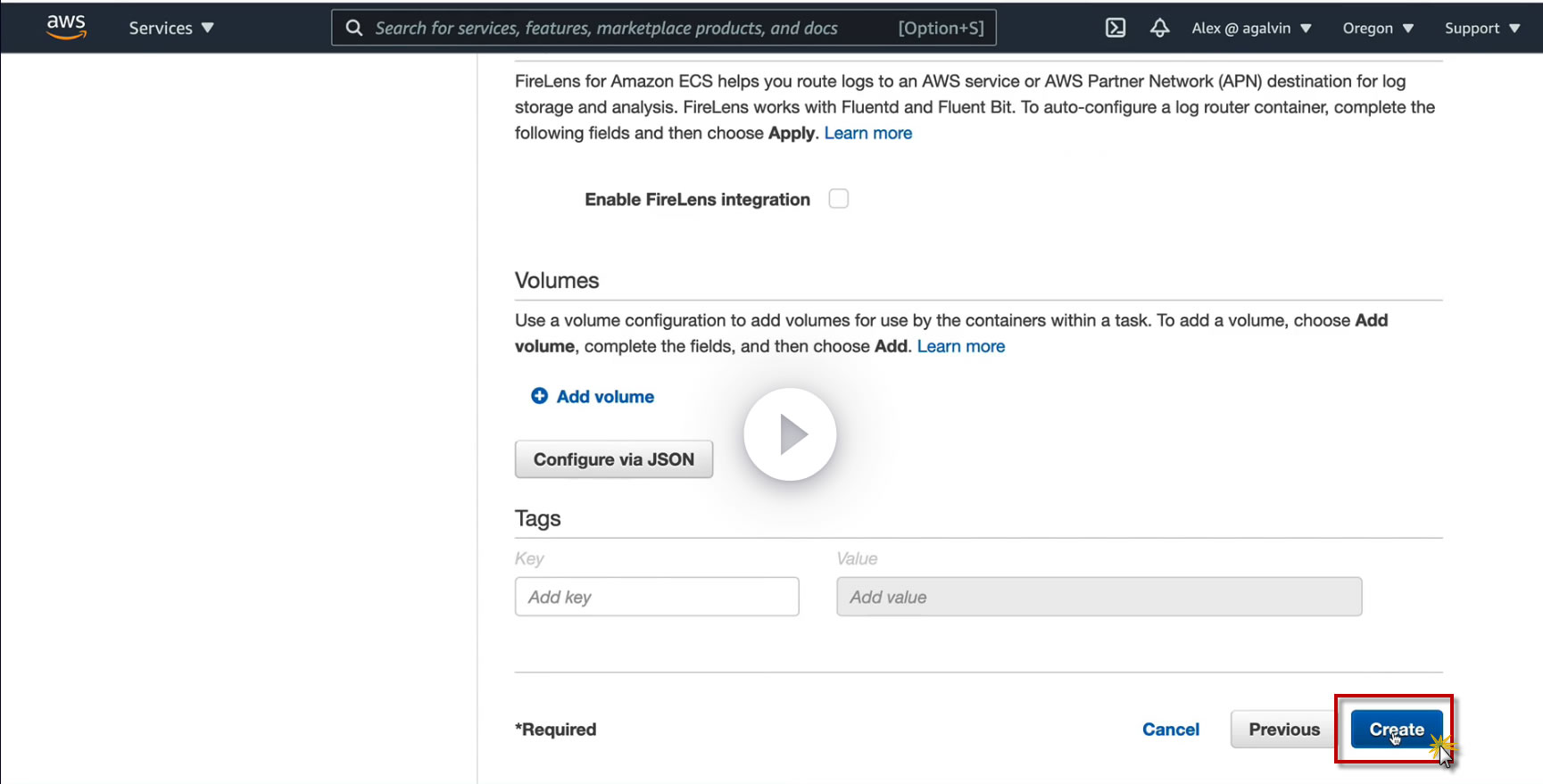The width and height of the screenshot is (1543, 784).
Task: Open the Oregon region selector
Action: (1378, 28)
